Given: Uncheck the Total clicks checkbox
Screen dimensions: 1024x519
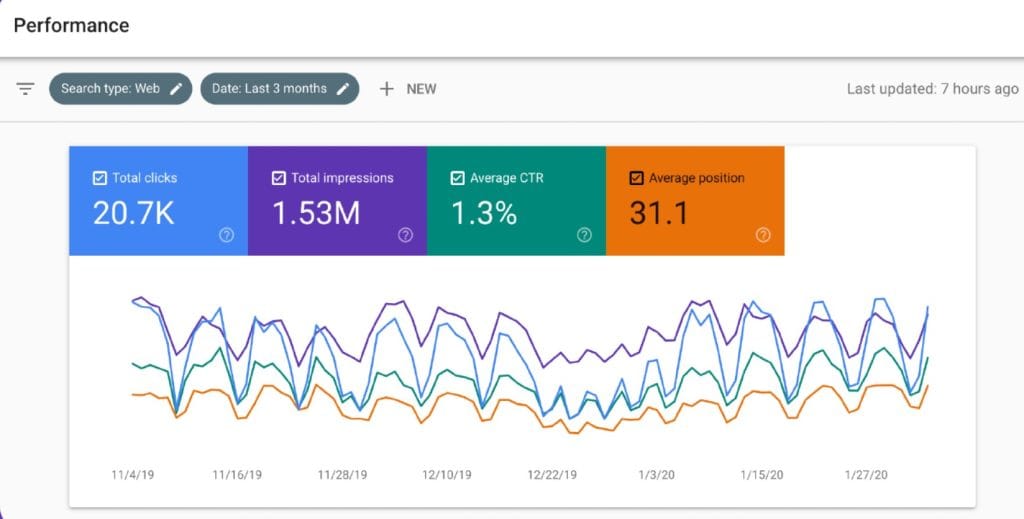Looking at the screenshot, I should 99,178.
